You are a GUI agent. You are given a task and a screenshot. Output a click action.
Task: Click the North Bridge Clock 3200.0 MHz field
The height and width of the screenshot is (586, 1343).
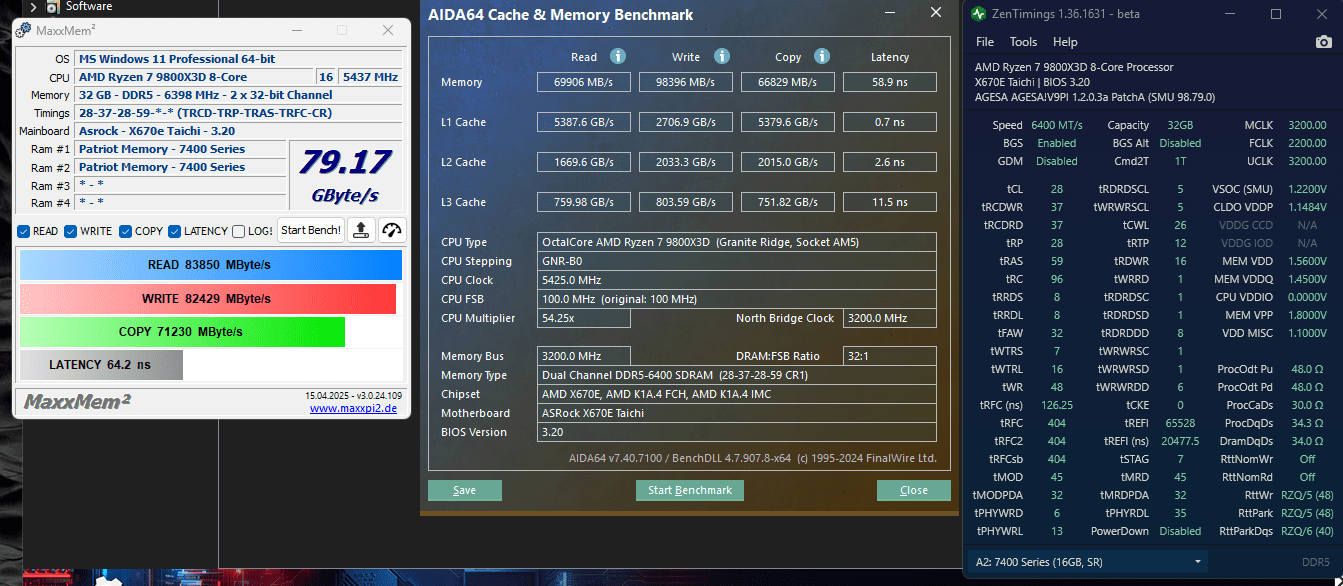pyautogui.click(x=890, y=318)
